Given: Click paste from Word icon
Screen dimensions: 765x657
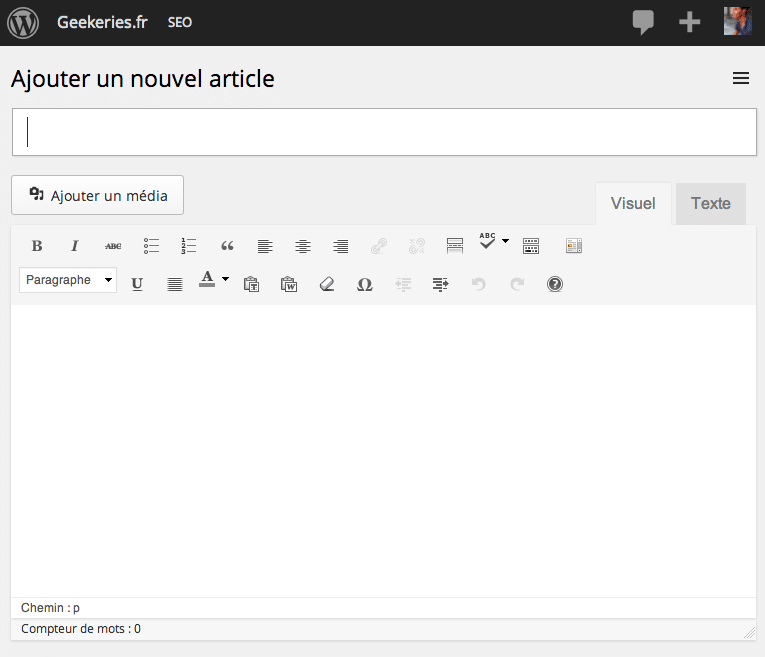Looking at the screenshot, I should [289, 284].
